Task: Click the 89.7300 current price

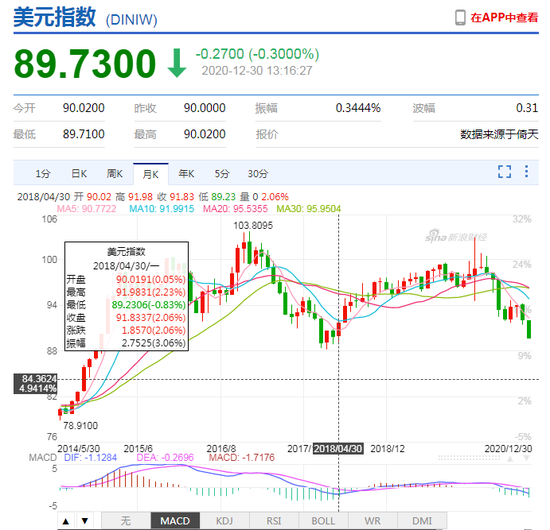Action: (x=85, y=63)
